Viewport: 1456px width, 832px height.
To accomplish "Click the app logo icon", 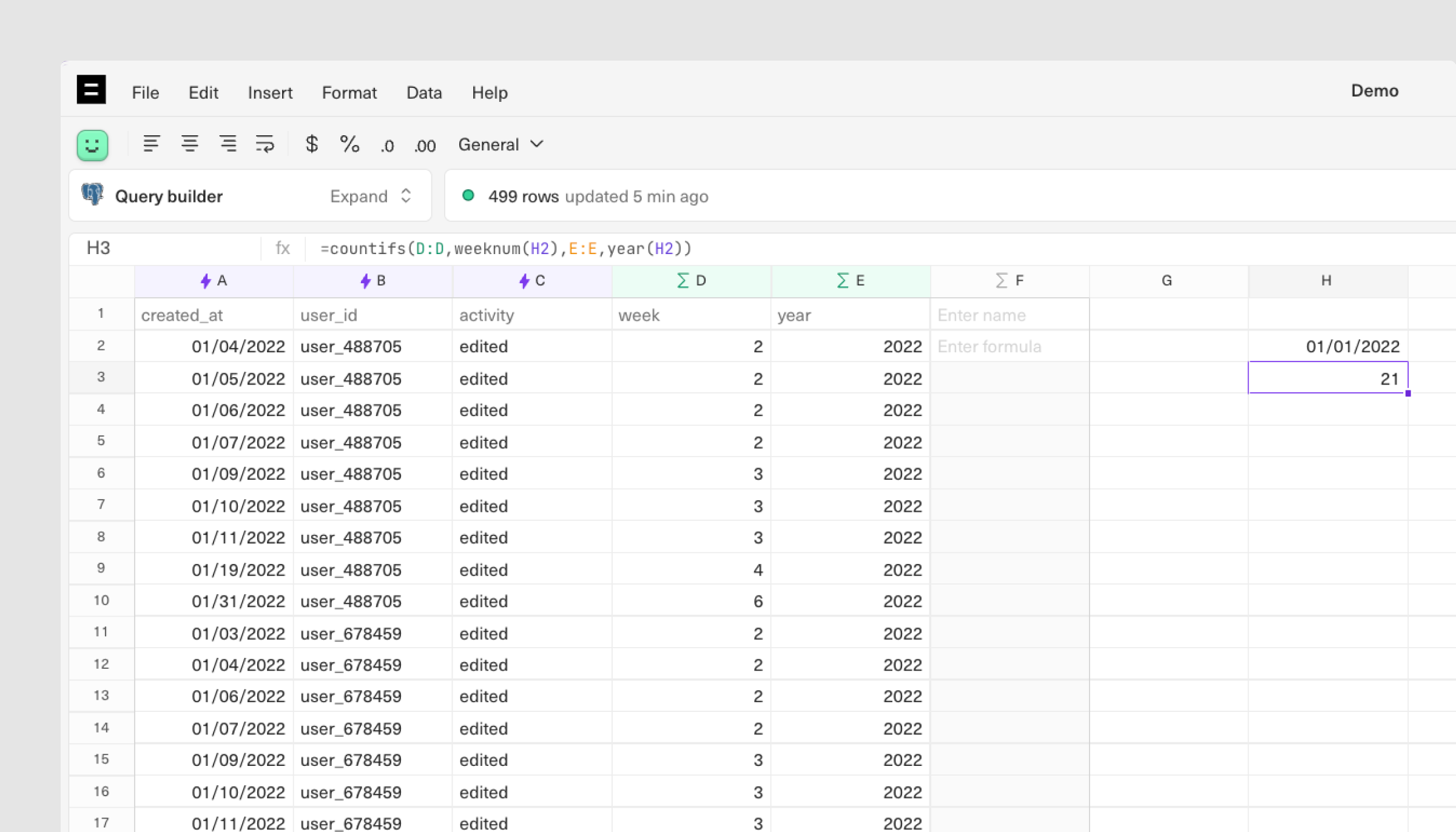I will (x=91, y=90).
